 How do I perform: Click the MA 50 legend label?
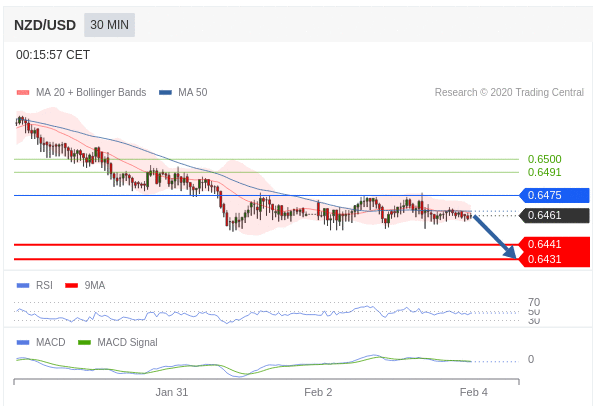click(192, 92)
